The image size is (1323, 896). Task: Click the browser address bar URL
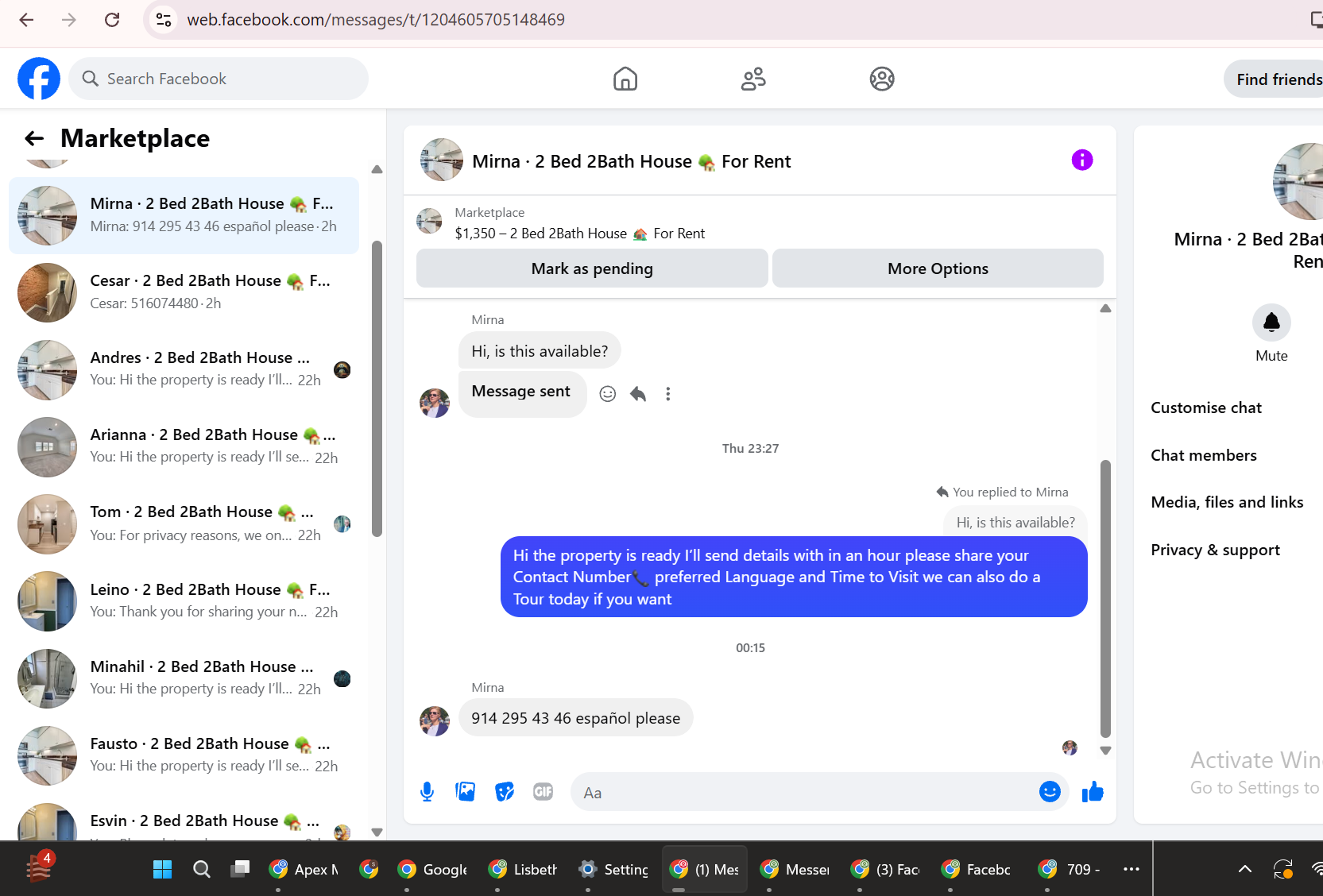[376, 20]
